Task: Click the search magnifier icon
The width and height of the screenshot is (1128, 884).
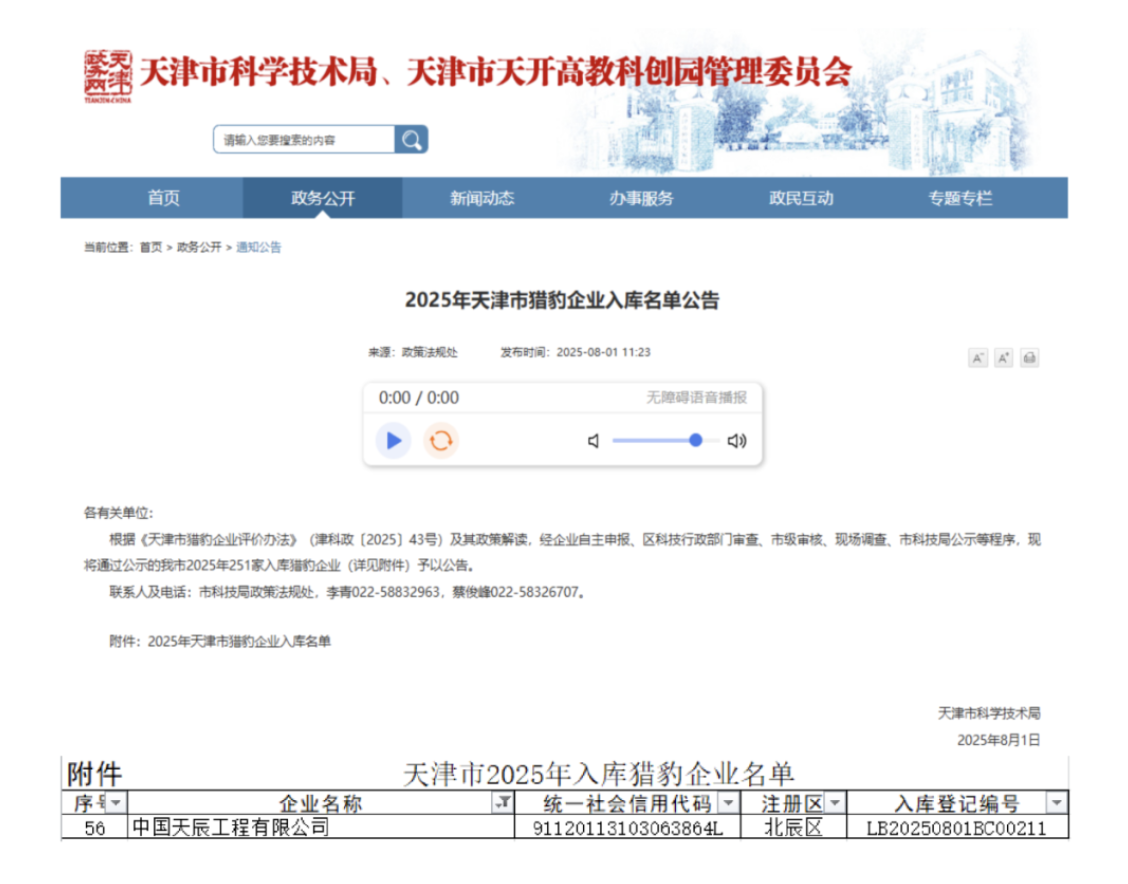Action: click(x=411, y=140)
